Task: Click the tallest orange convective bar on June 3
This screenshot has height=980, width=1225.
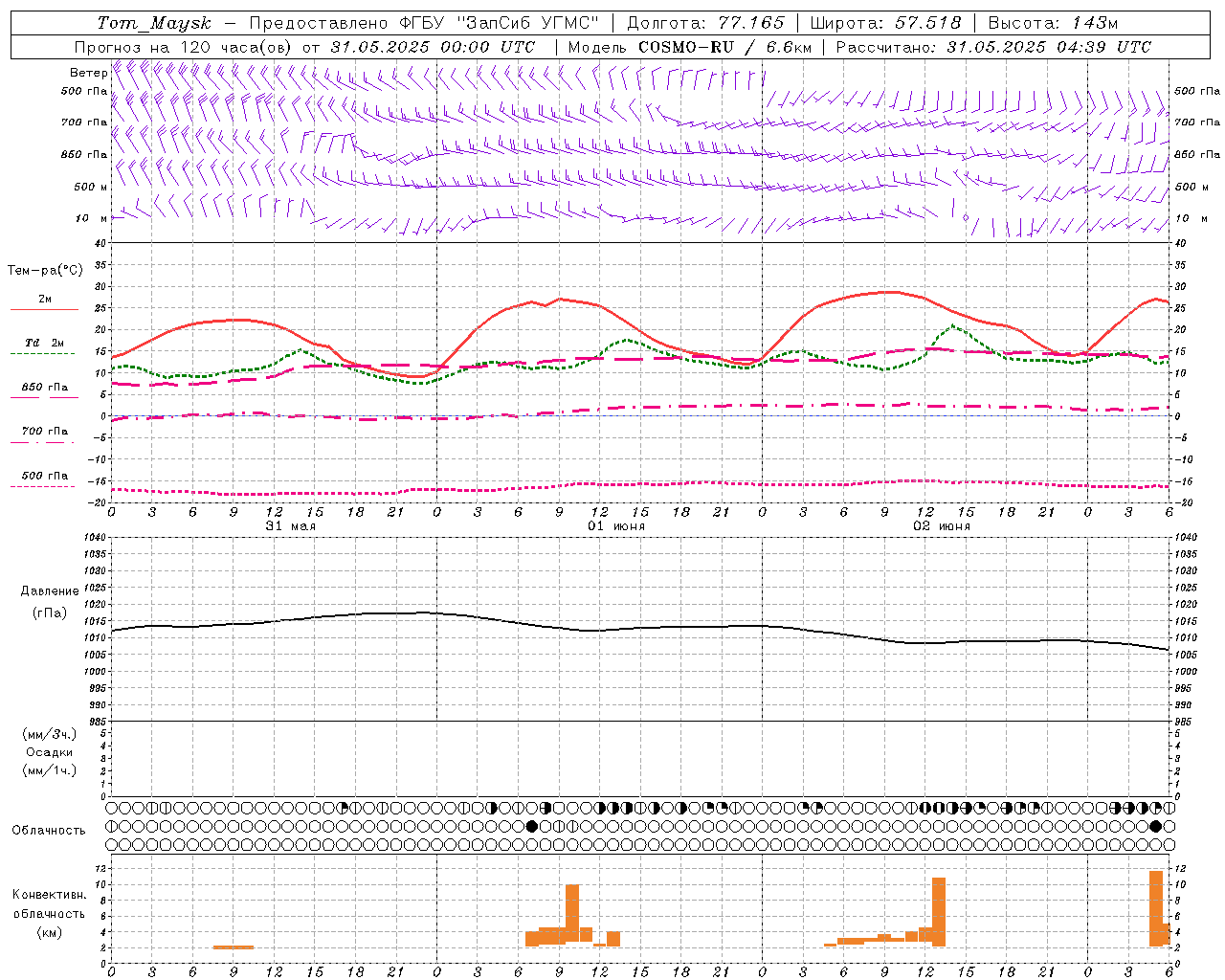Action: coord(1156,909)
